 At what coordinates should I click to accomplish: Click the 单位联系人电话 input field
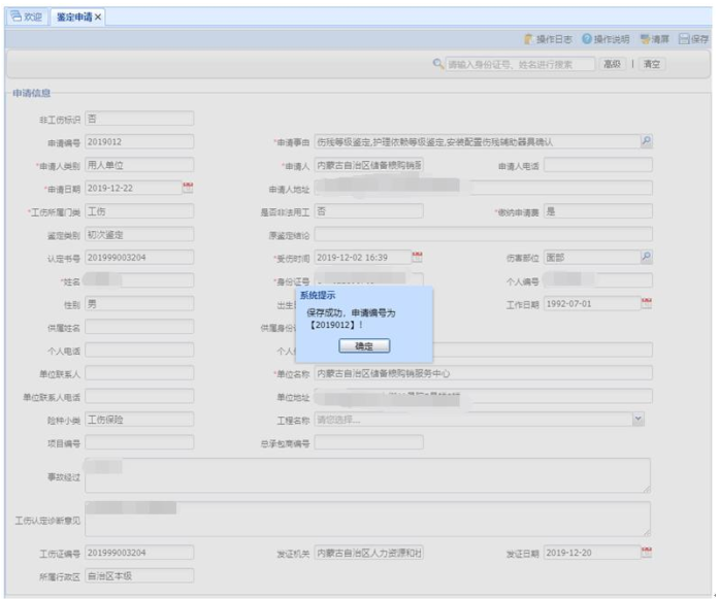[139, 396]
